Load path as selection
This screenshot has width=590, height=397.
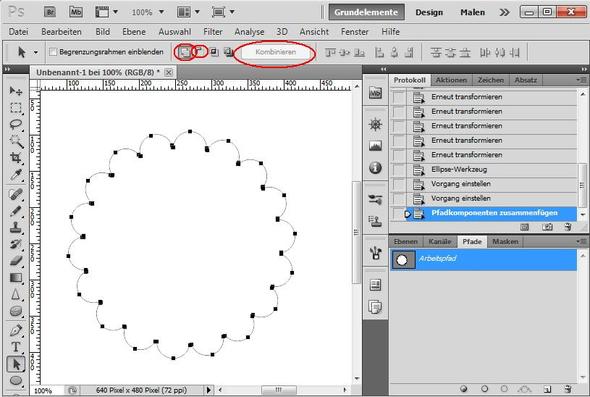504,389
